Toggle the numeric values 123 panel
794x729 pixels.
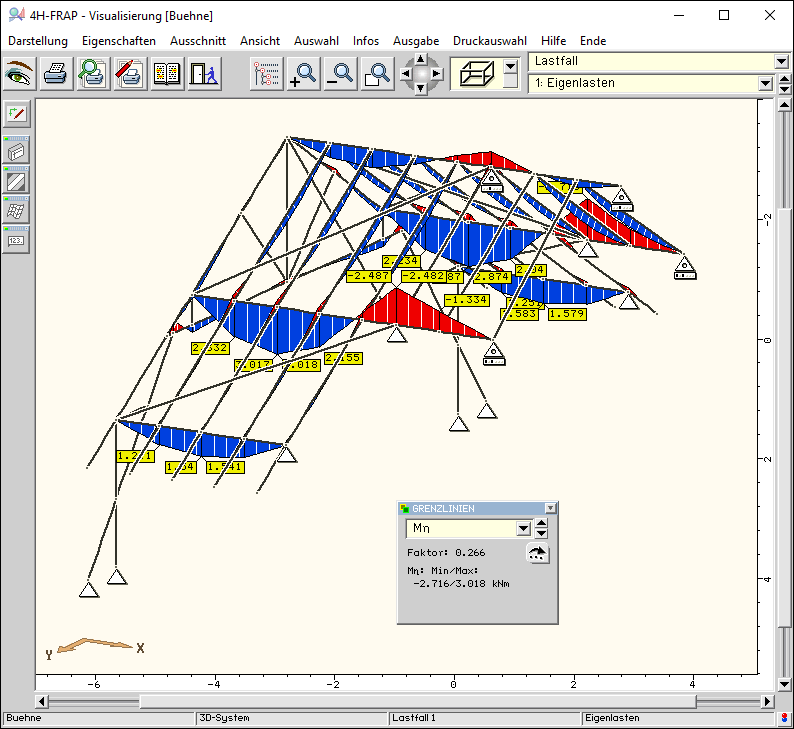[x=17, y=240]
